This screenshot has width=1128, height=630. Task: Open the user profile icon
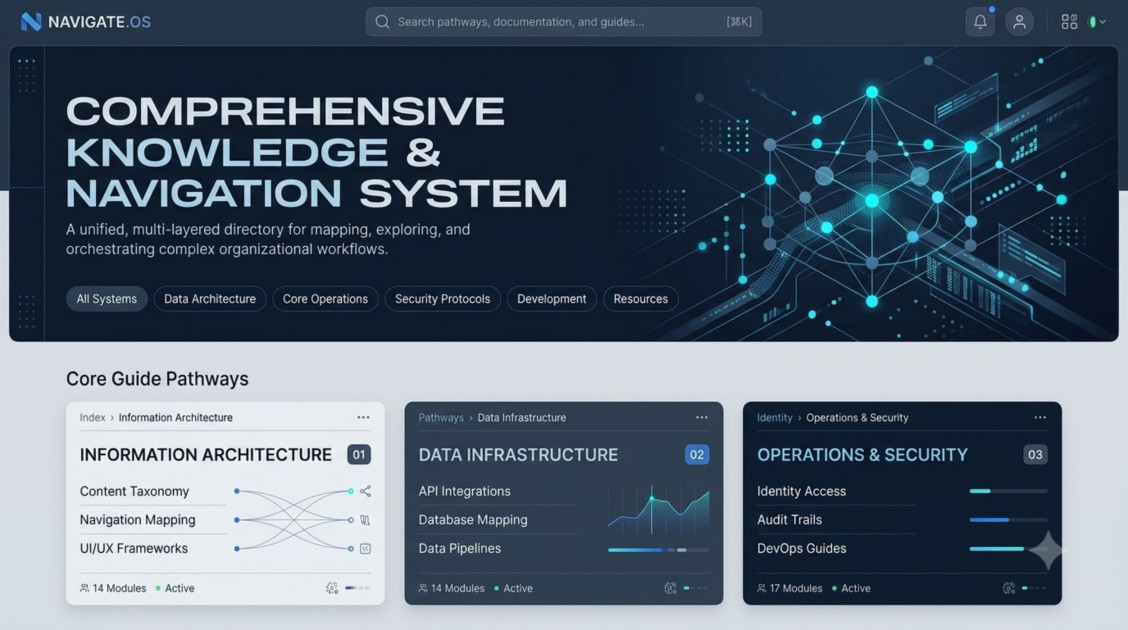point(1019,22)
